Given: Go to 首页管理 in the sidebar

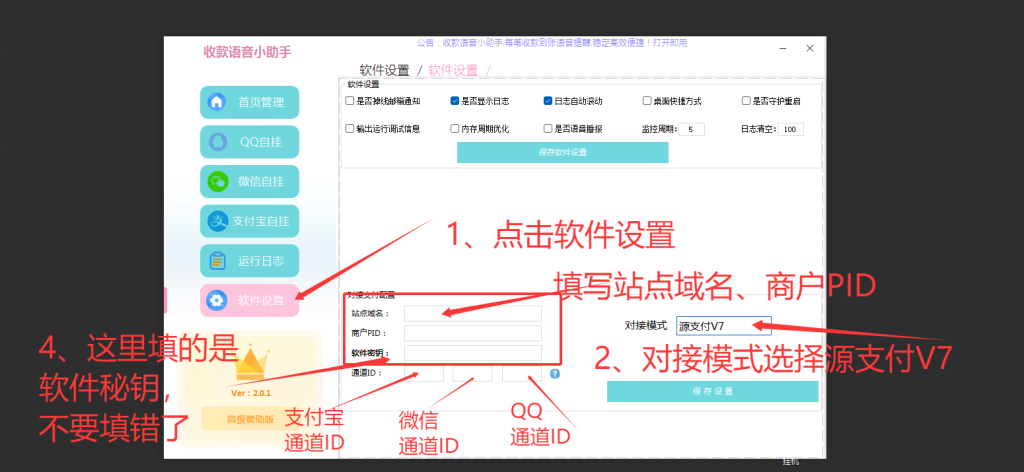Looking at the screenshot, I should (249, 102).
